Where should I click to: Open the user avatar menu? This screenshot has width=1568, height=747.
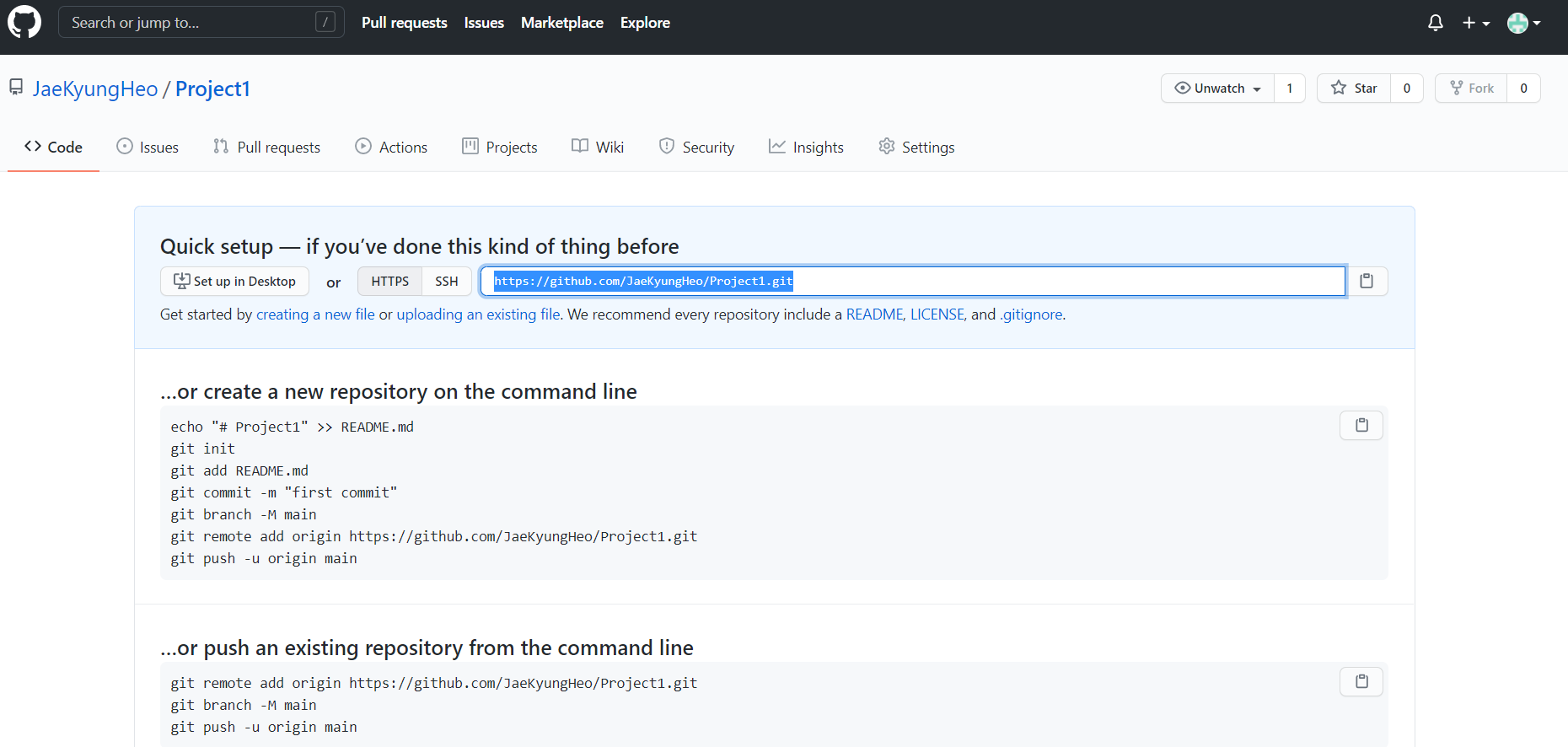(x=1524, y=23)
